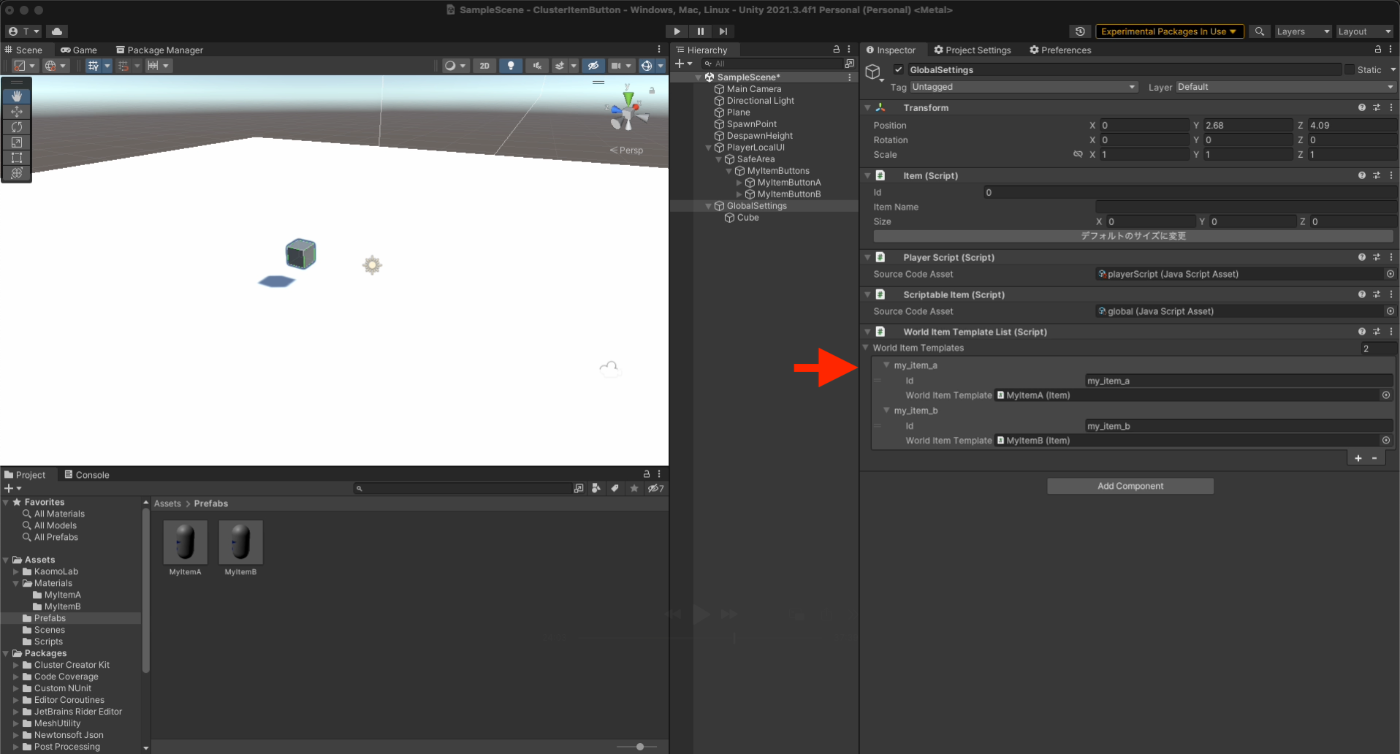The width and height of the screenshot is (1400, 754).
Task: Switch to the Console tab
Action: coord(87,475)
